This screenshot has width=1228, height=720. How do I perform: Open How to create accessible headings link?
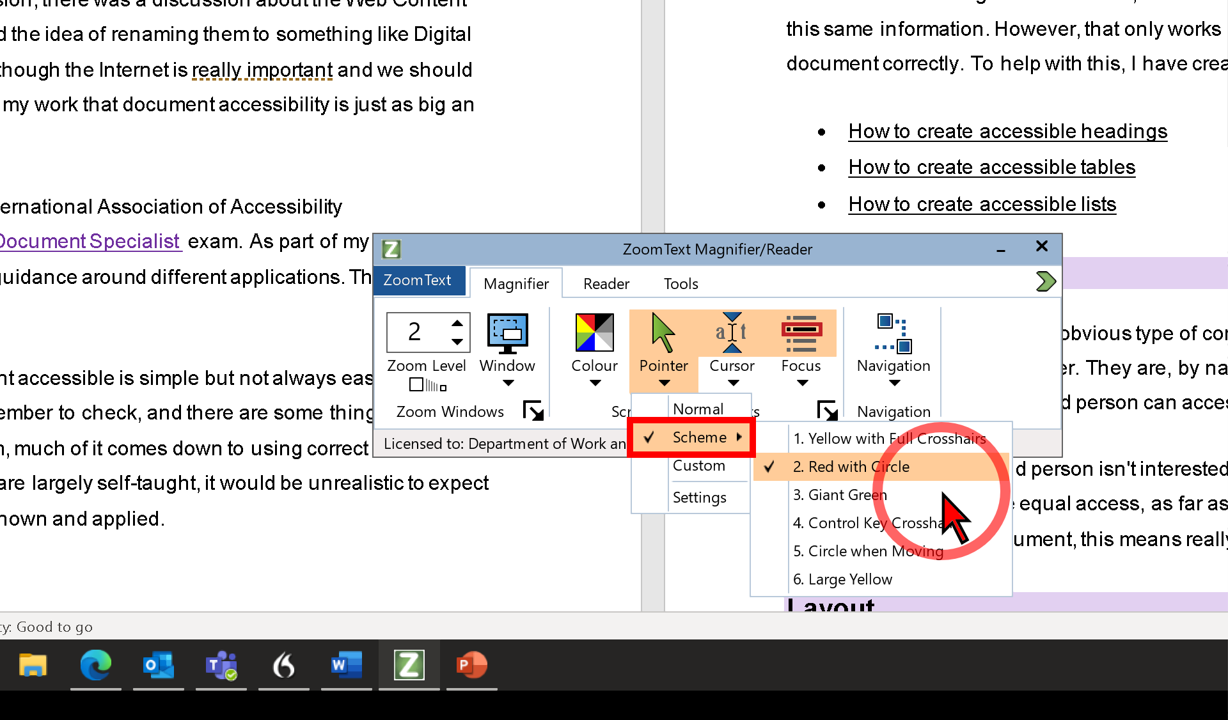1007,131
